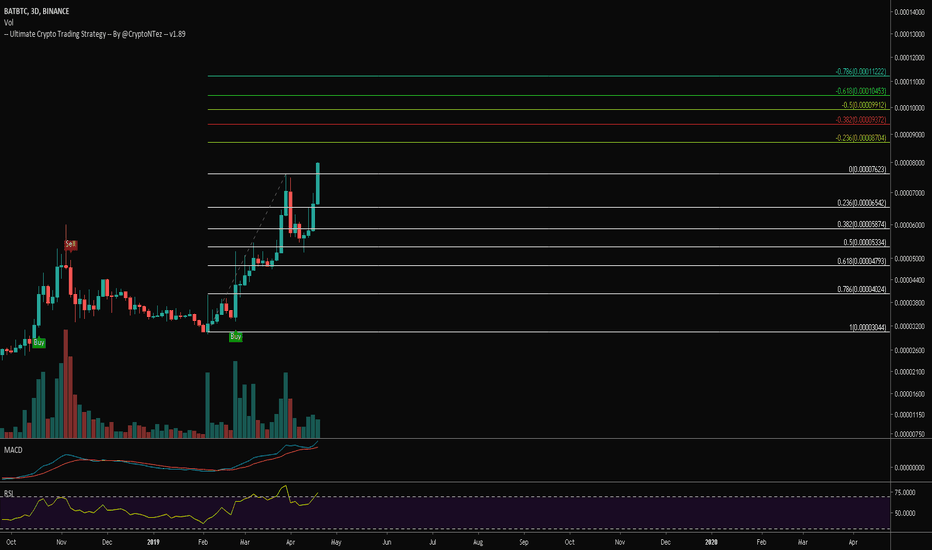Click the 0.00001150 price axis label
The image size is (932, 550).
tap(909, 415)
